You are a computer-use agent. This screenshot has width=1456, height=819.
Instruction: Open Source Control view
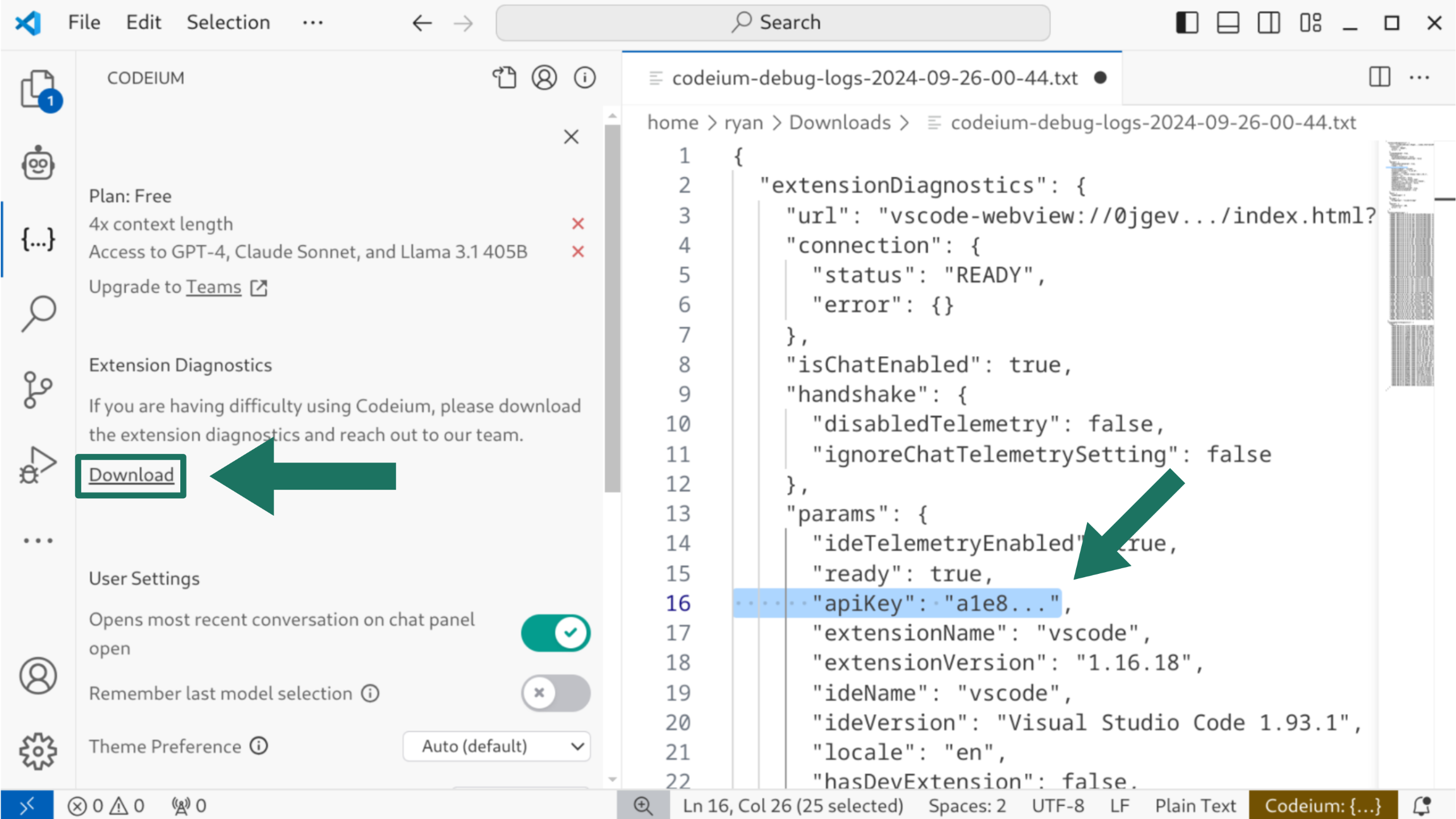38,390
